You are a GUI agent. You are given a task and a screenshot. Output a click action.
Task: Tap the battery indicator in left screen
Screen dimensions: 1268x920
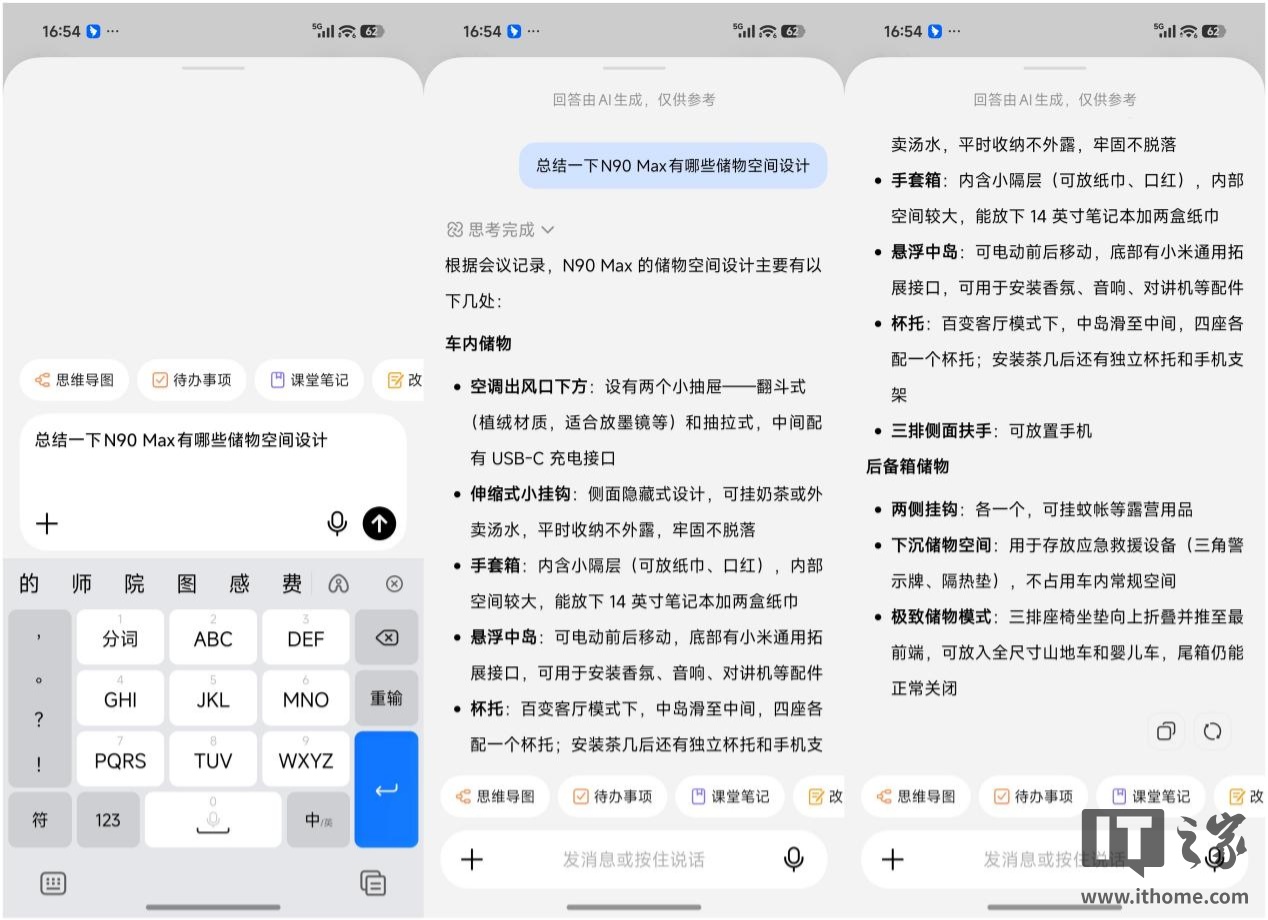point(372,31)
